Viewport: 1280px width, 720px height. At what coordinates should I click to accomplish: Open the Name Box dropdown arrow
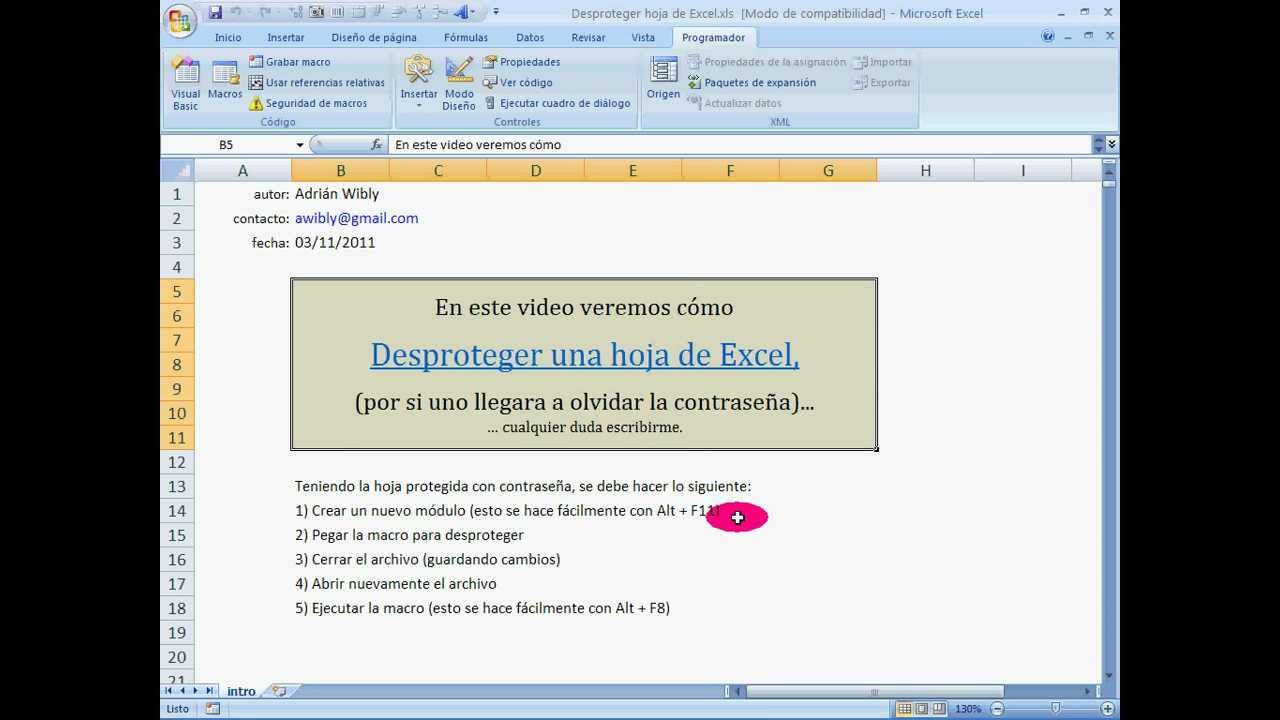pyautogui.click(x=299, y=145)
